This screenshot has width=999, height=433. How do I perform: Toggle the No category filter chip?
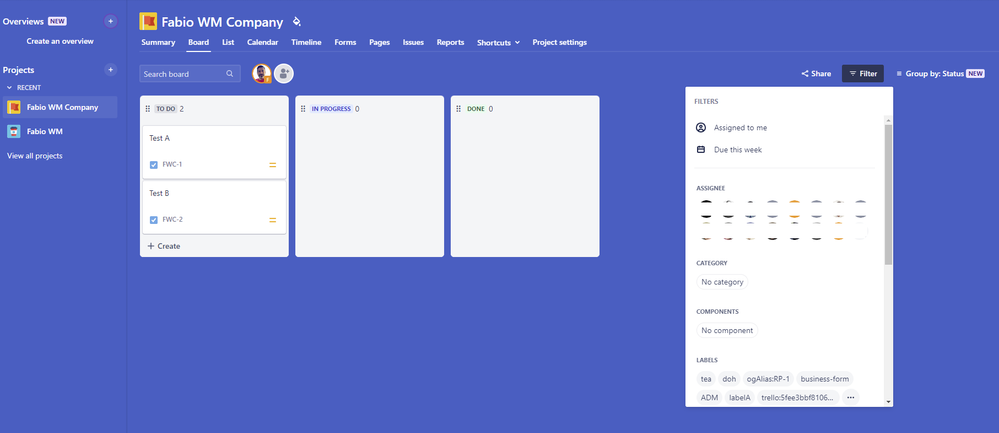coord(722,282)
